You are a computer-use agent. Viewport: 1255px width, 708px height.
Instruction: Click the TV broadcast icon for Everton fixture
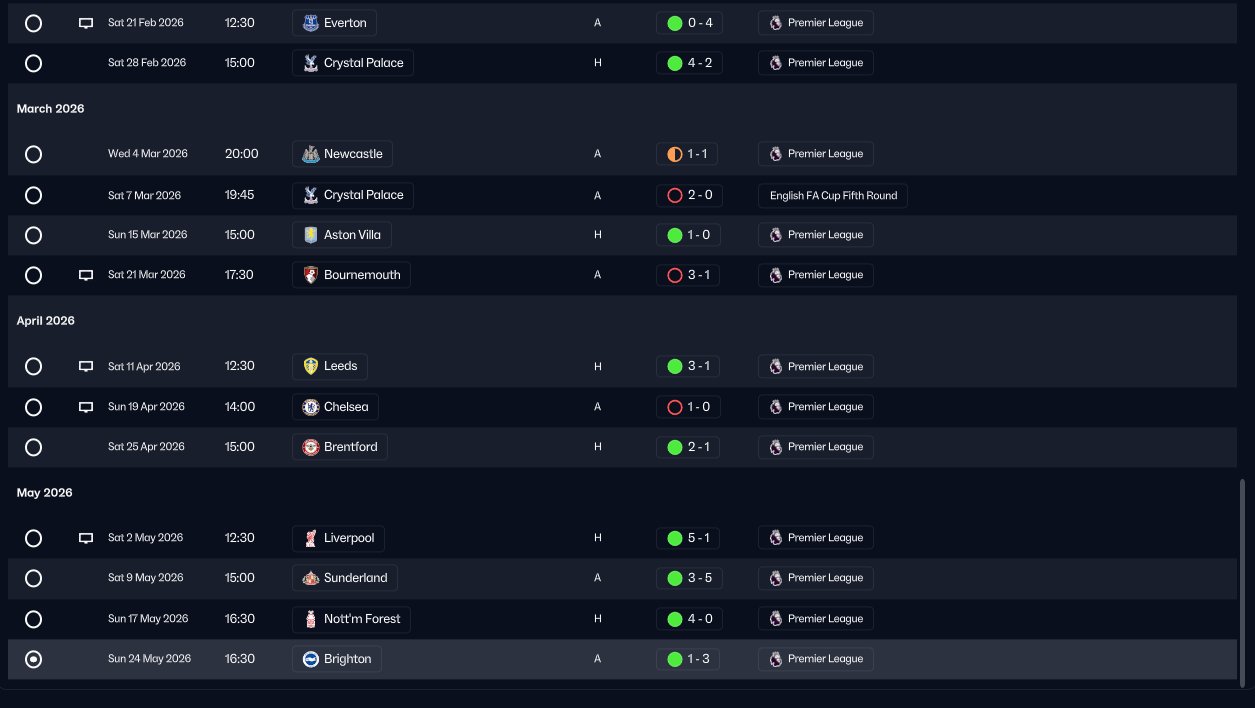pos(86,23)
